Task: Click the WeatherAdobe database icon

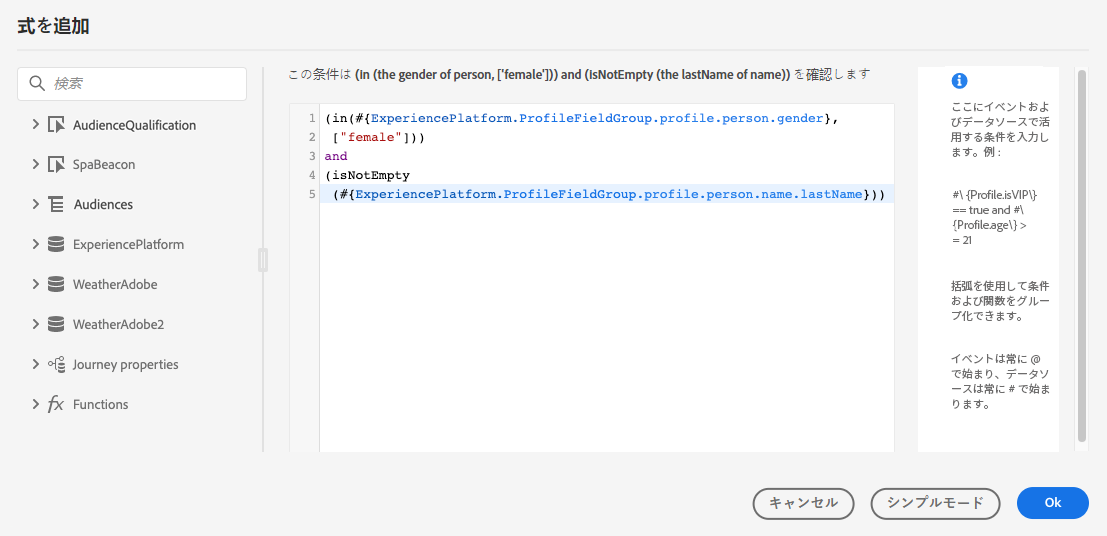Action: (x=56, y=284)
